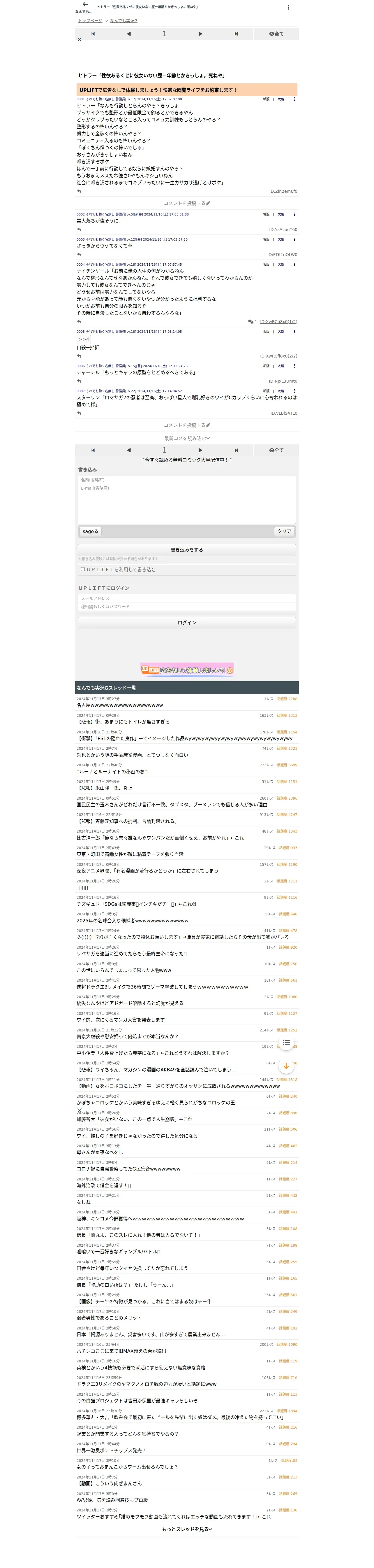Close the ad with the X icon
Image resolution: width=374 pixels, height=1568 pixels.
(x=79, y=40)
